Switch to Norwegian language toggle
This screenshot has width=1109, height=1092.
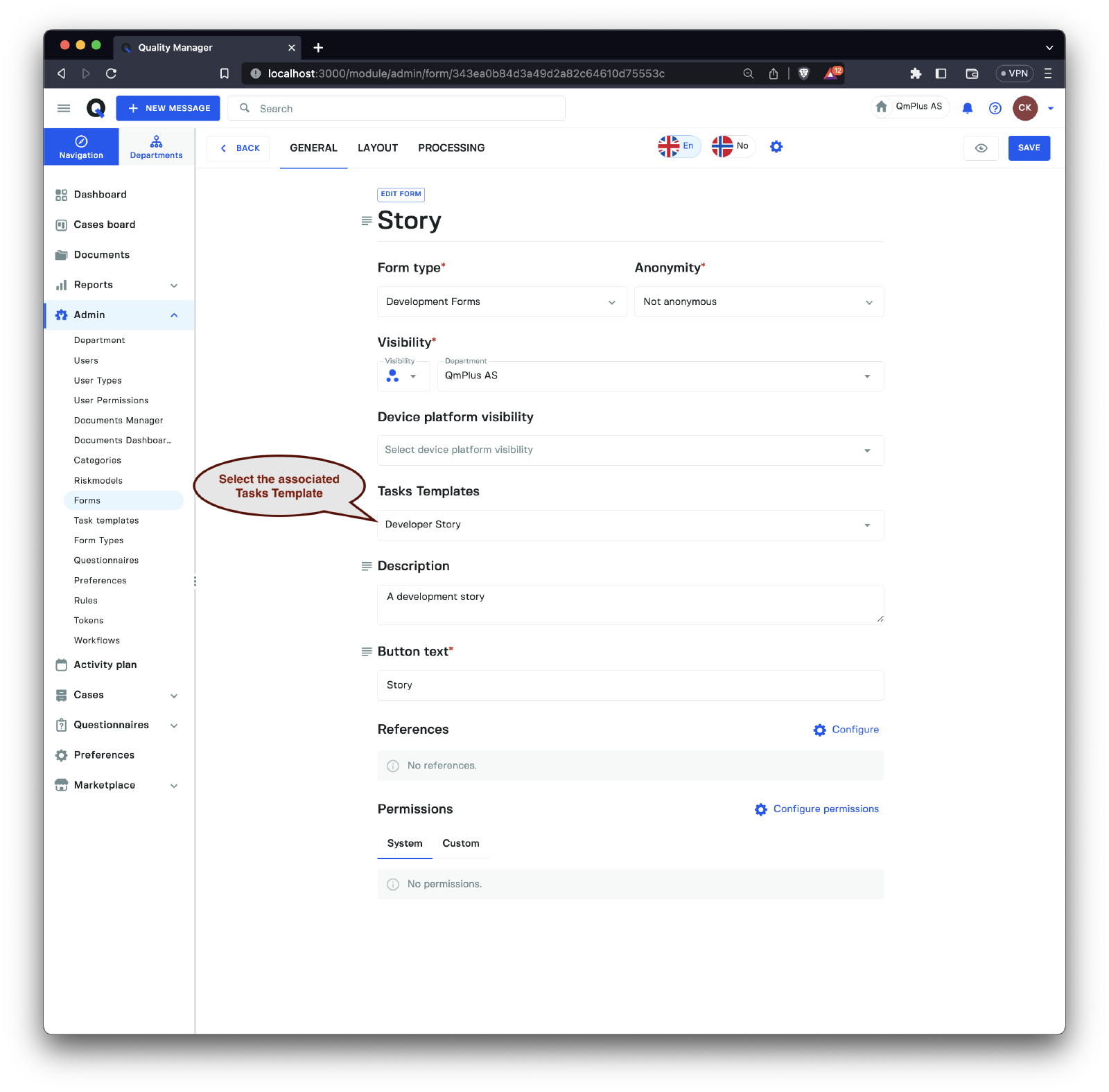tap(732, 146)
